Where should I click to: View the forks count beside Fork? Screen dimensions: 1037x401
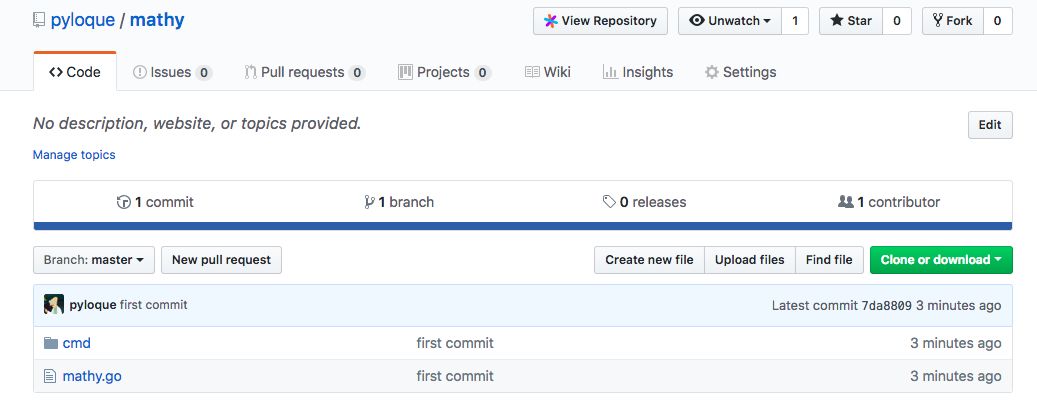point(997,21)
